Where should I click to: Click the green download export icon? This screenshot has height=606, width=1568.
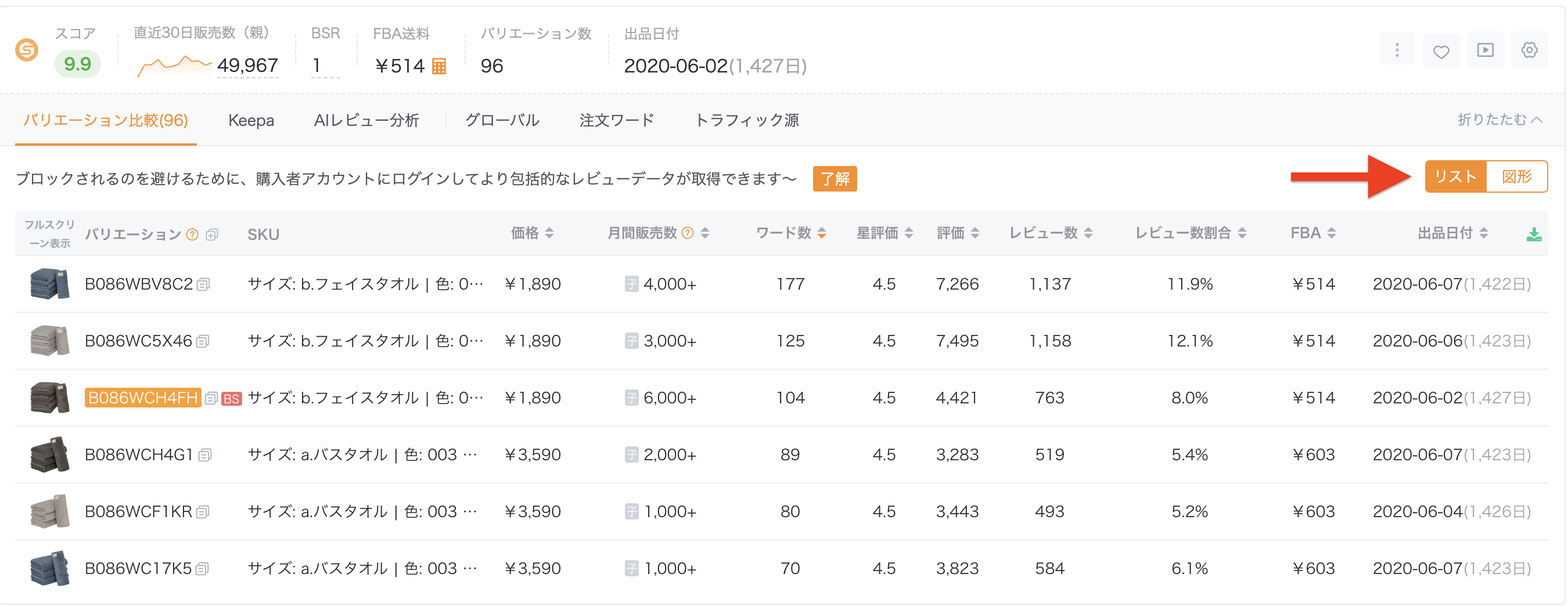pyautogui.click(x=1534, y=235)
